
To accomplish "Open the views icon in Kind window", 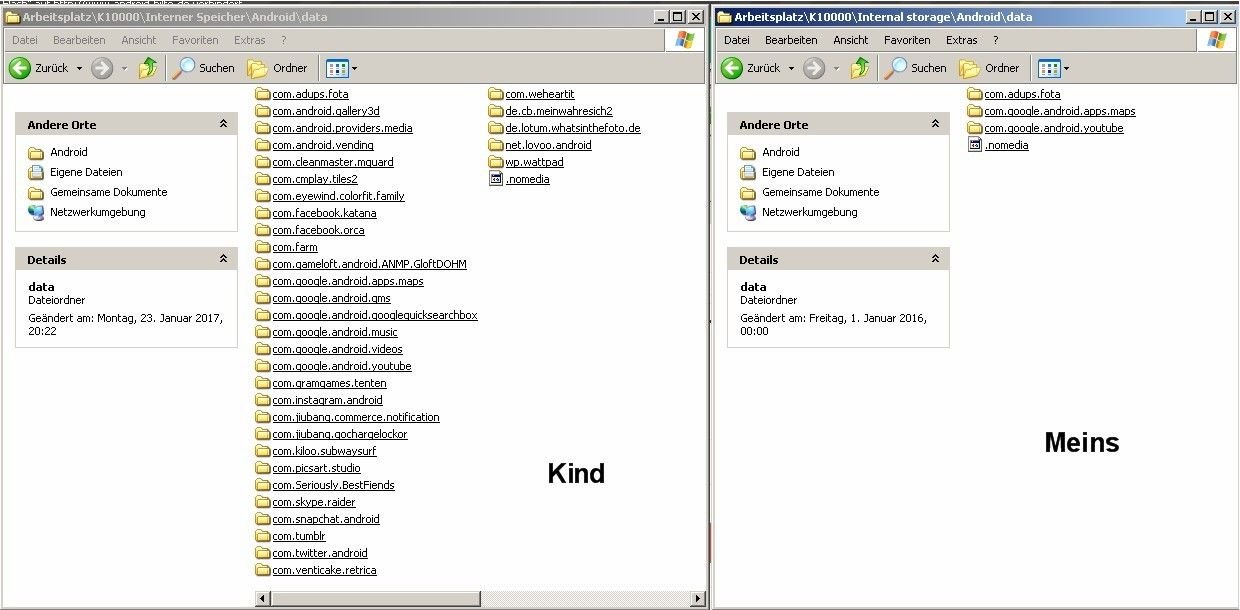I will pyautogui.click(x=337, y=68).
